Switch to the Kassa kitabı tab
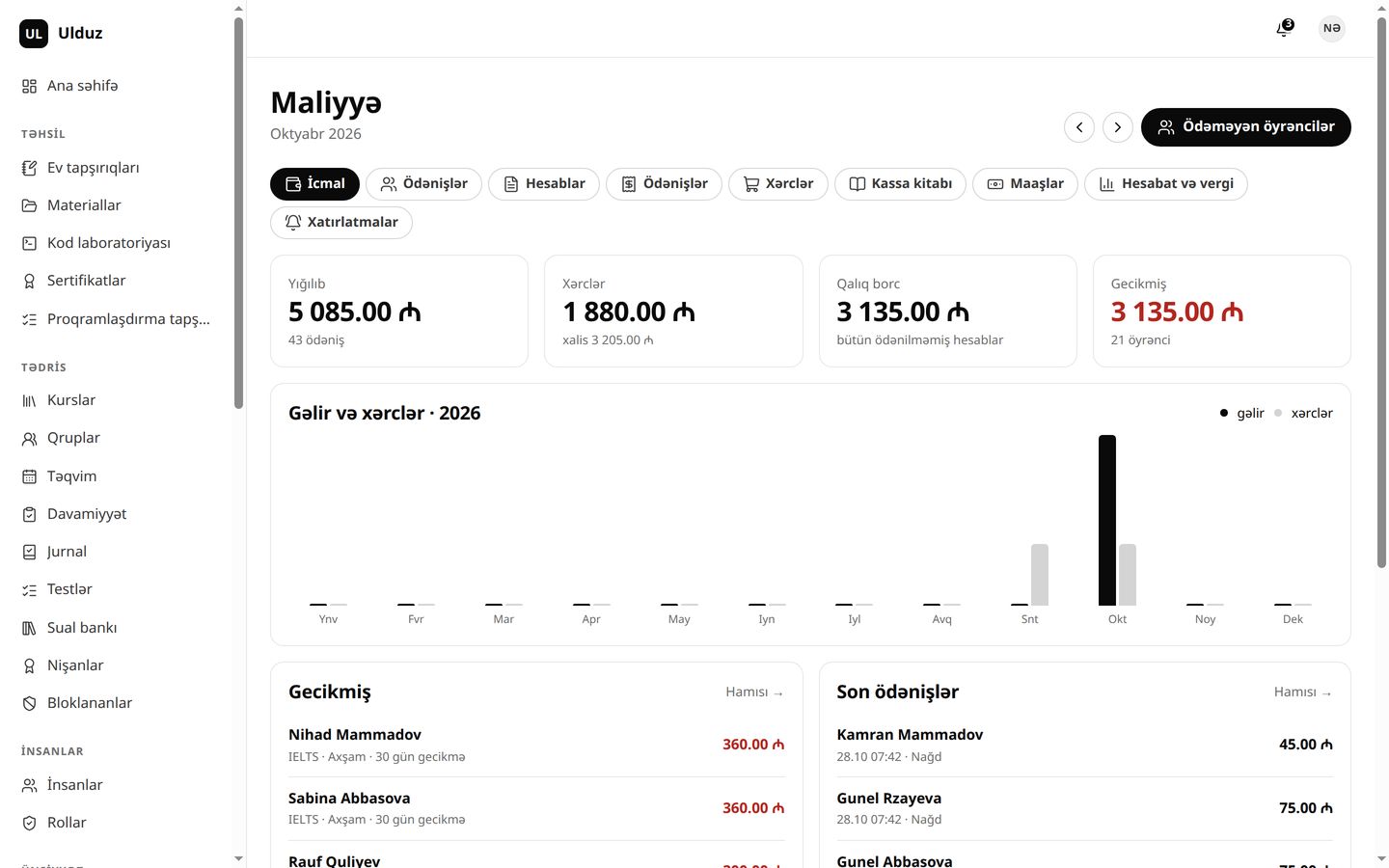 point(900,184)
